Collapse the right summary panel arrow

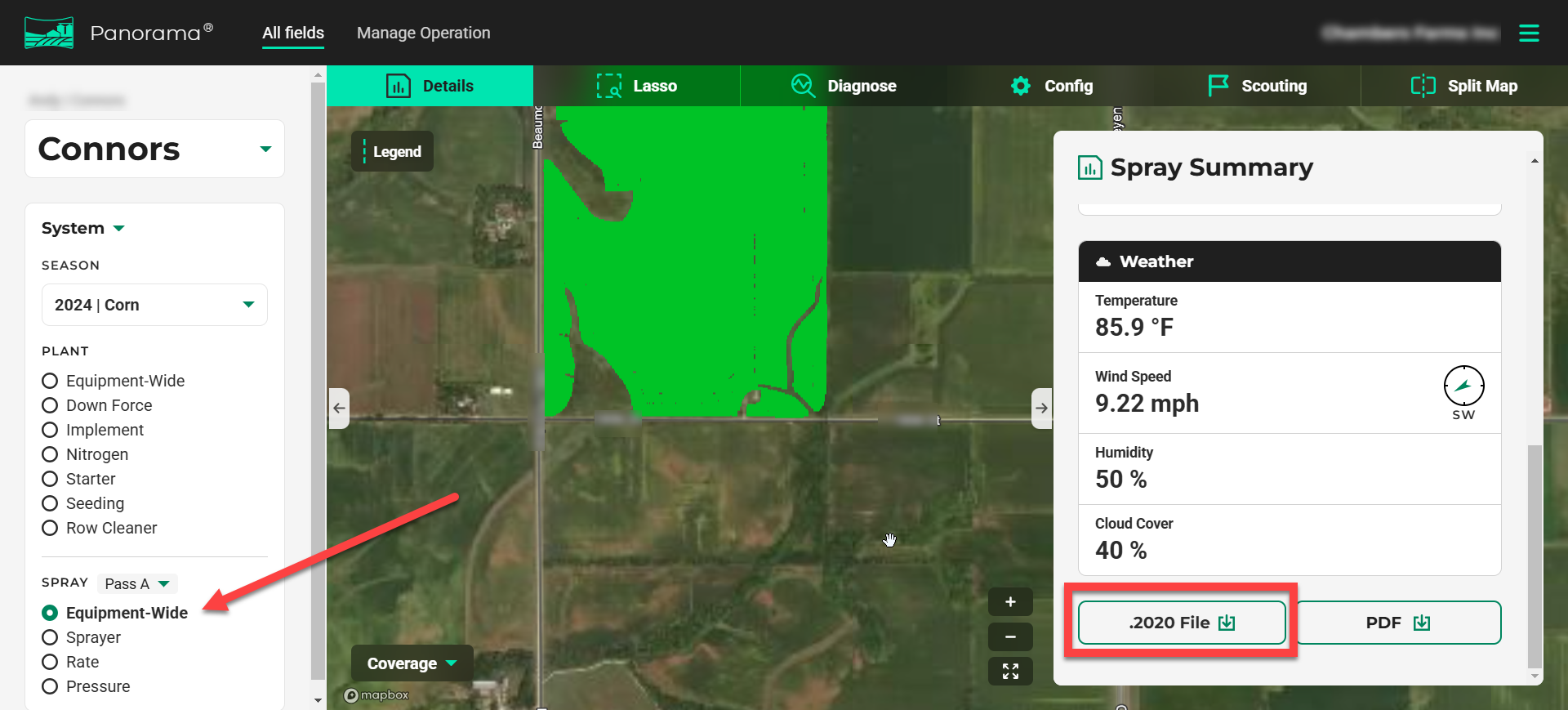(1041, 408)
